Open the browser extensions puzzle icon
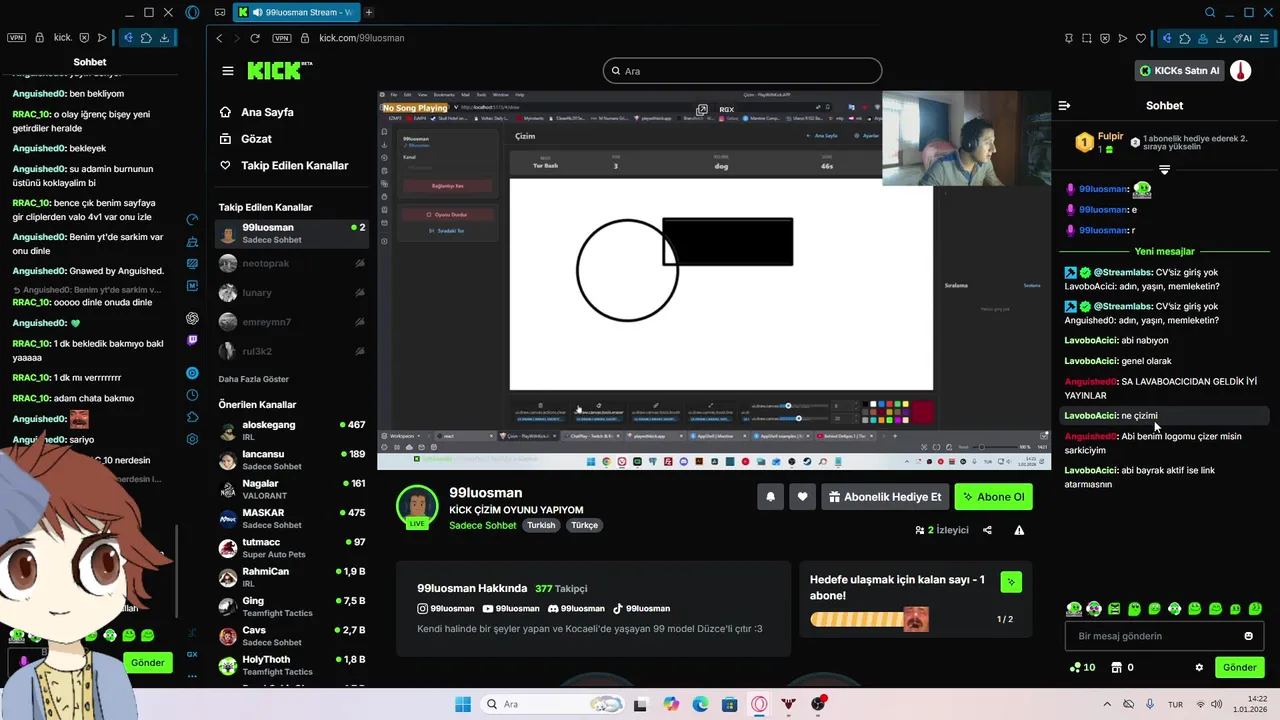The image size is (1280, 720). pyautogui.click(x=1185, y=38)
